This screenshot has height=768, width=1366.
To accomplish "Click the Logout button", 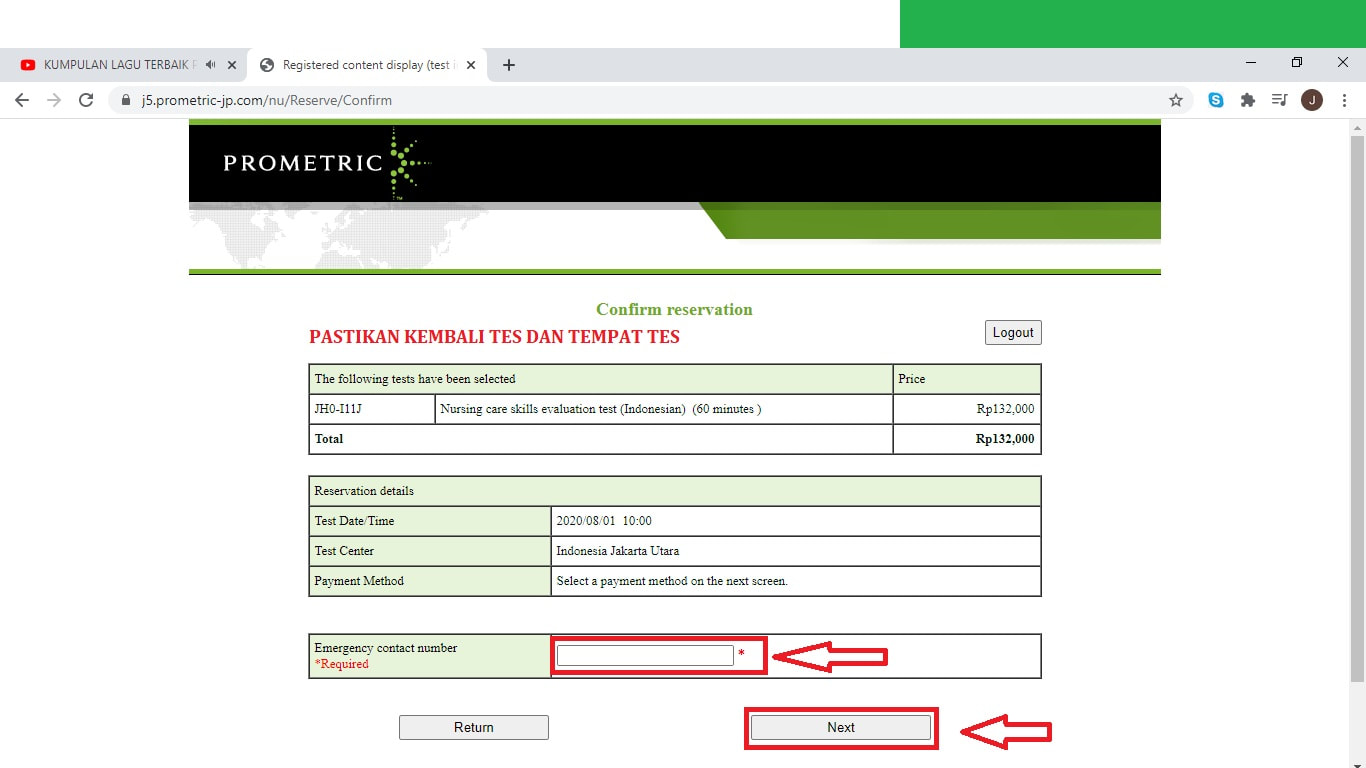I will pyautogui.click(x=1013, y=332).
